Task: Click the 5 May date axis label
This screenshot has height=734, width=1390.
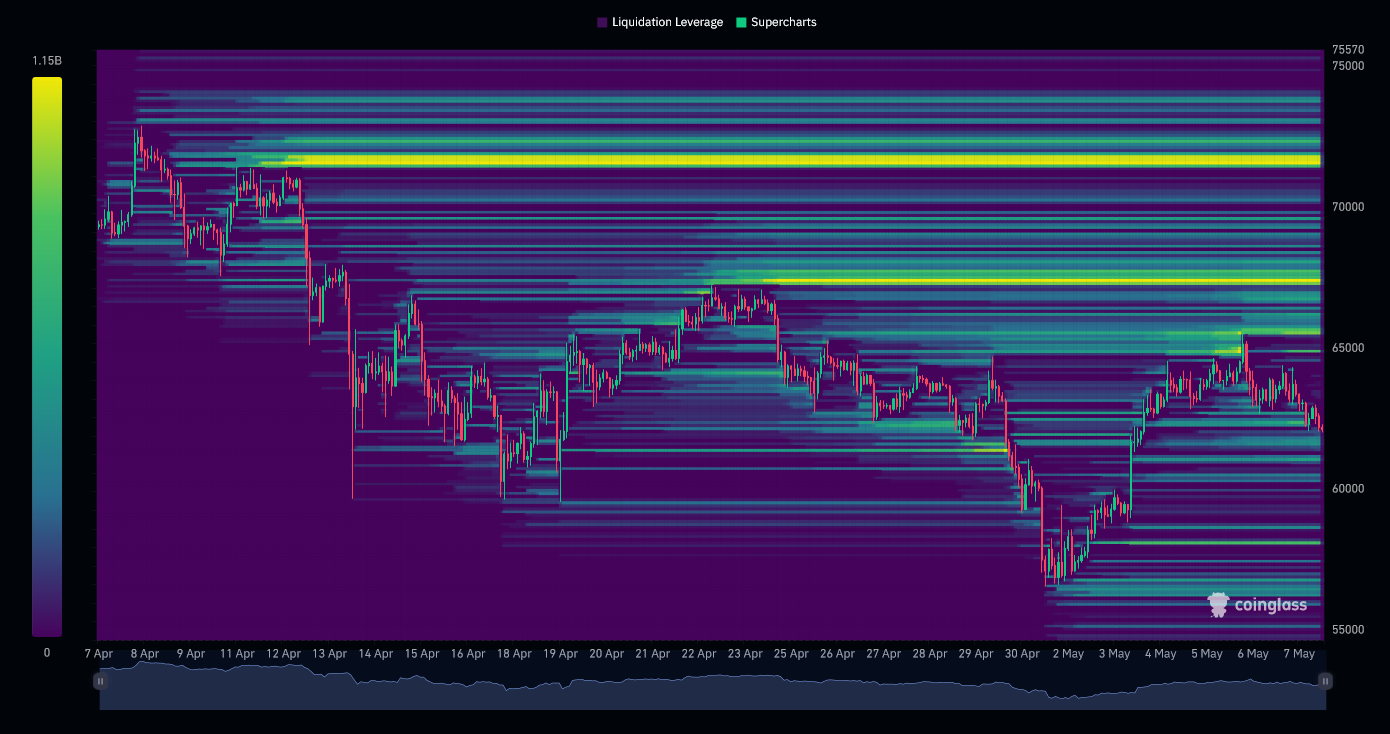Action: (x=1207, y=654)
